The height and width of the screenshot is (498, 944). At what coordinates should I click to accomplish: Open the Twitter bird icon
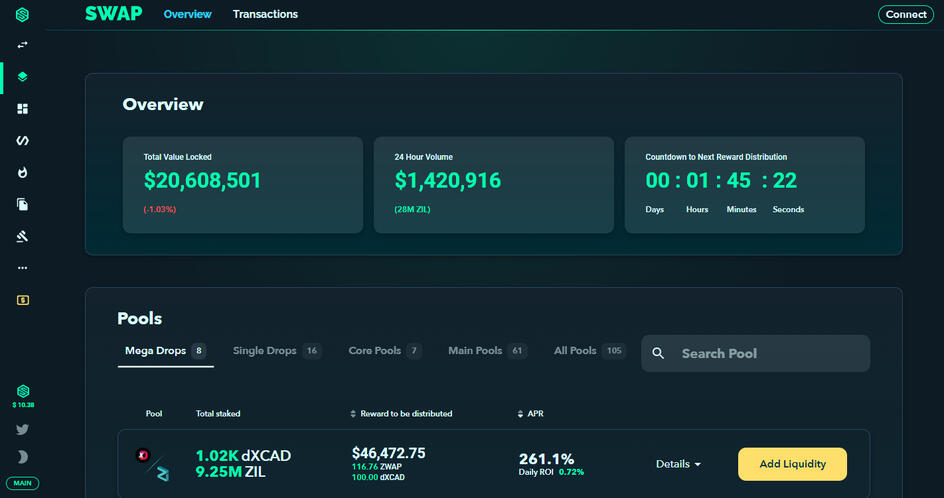coord(22,430)
